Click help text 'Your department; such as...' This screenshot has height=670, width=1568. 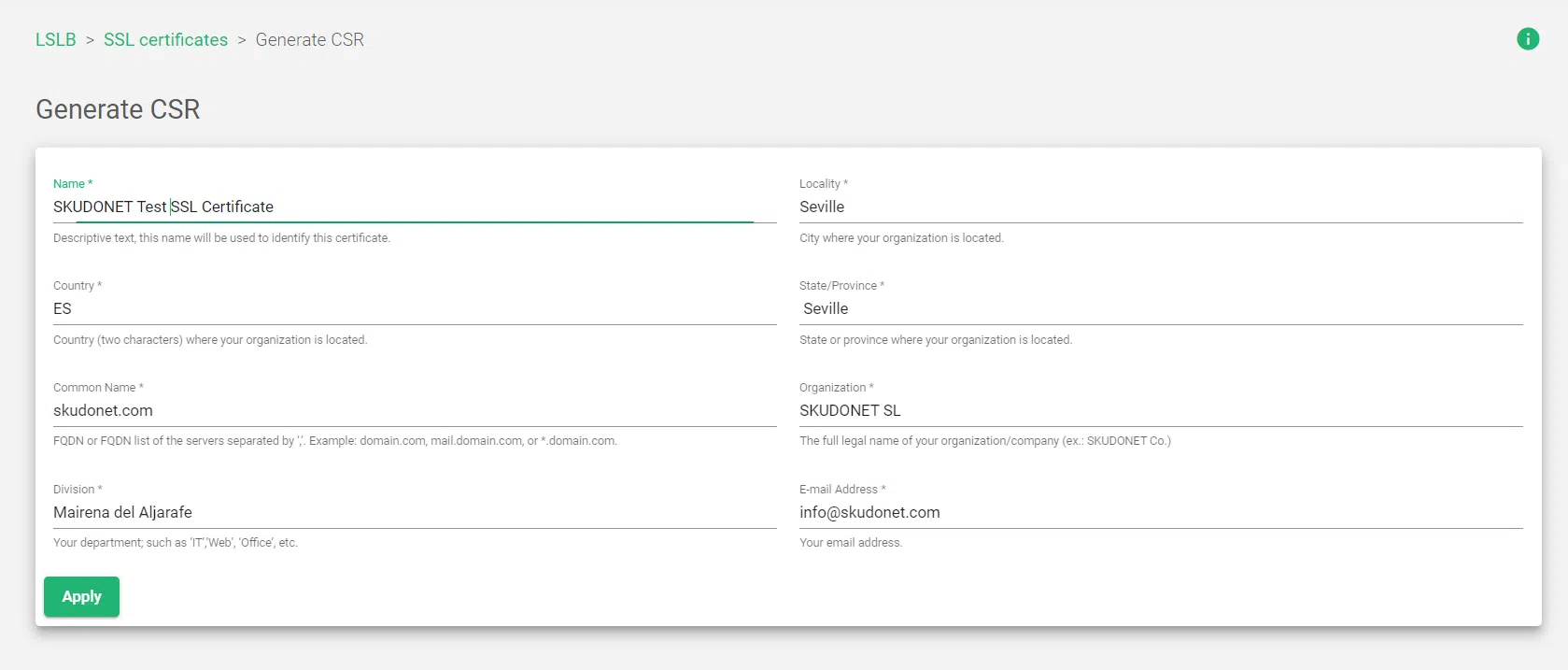click(x=176, y=543)
